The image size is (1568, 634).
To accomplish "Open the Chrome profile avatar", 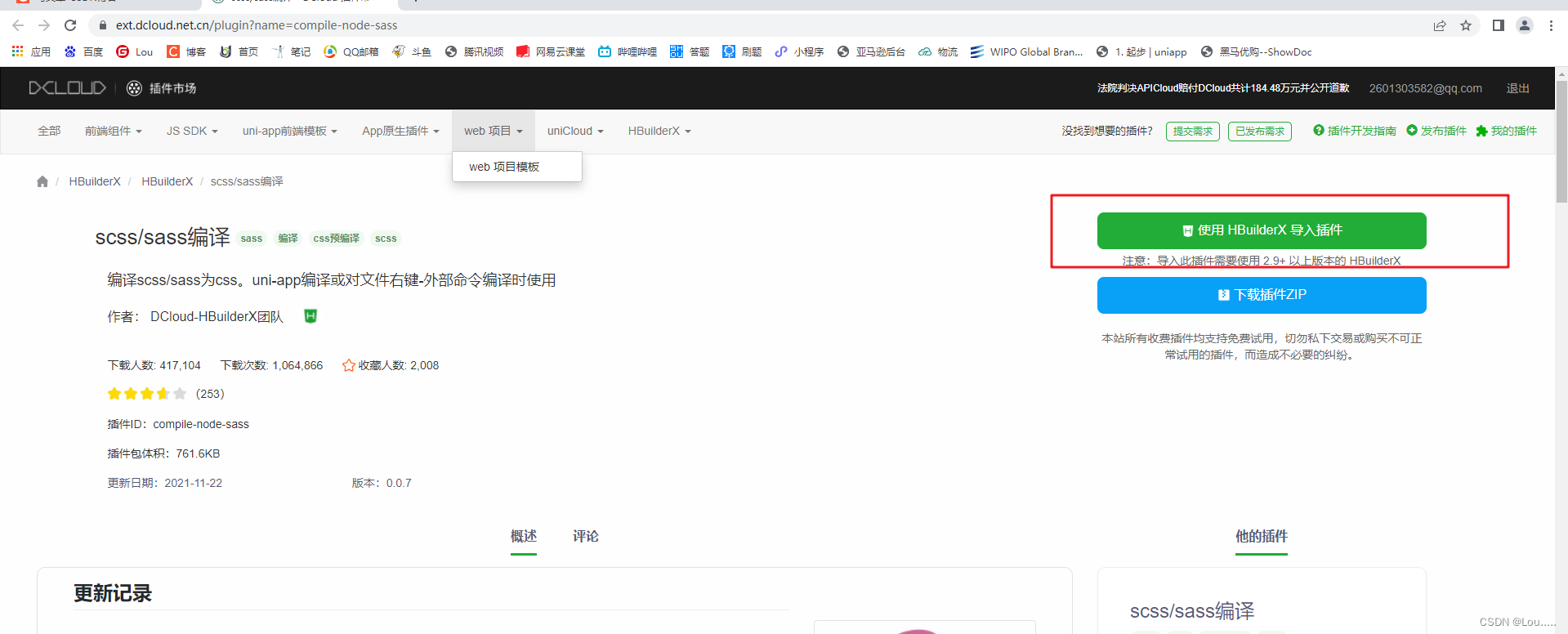I will [x=1525, y=25].
